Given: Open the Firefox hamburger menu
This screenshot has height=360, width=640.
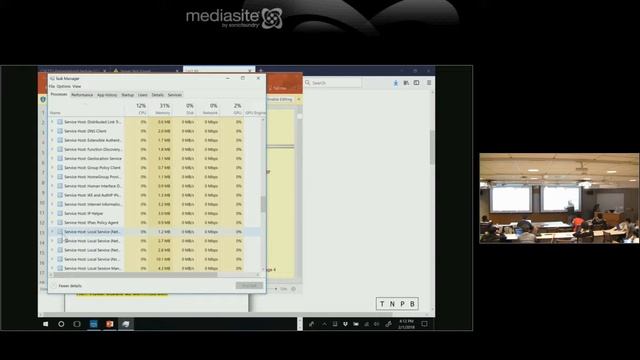Looking at the screenshot, I should [429, 83].
